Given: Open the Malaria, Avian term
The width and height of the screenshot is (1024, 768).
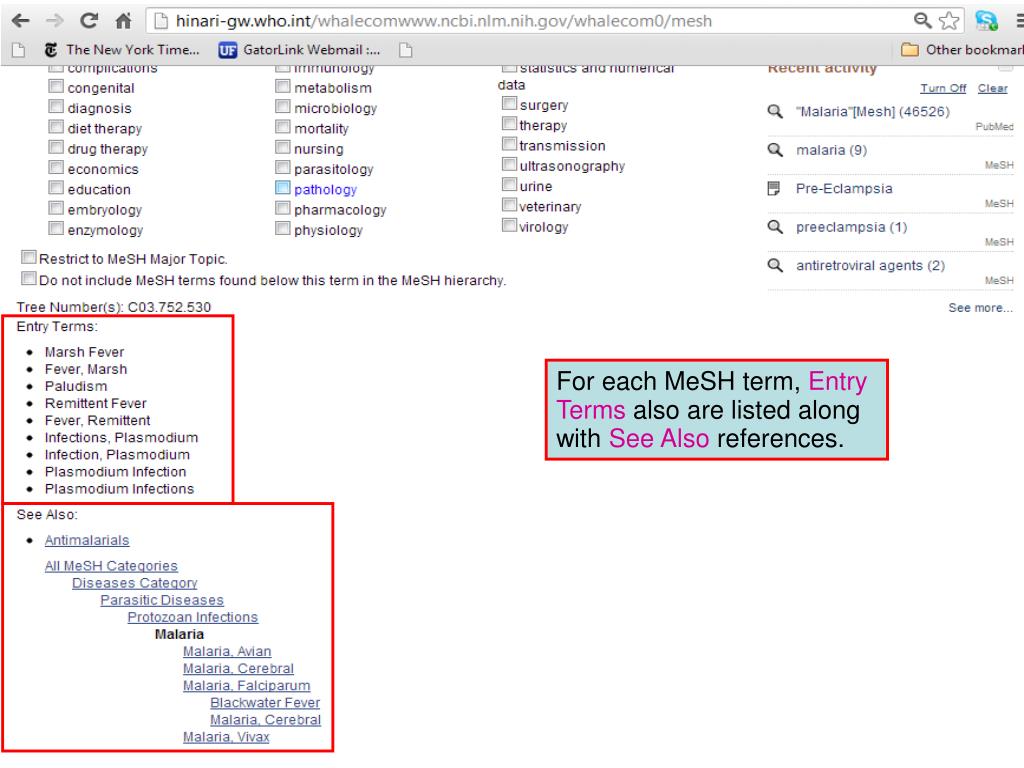Looking at the screenshot, I should coord(227,652).
